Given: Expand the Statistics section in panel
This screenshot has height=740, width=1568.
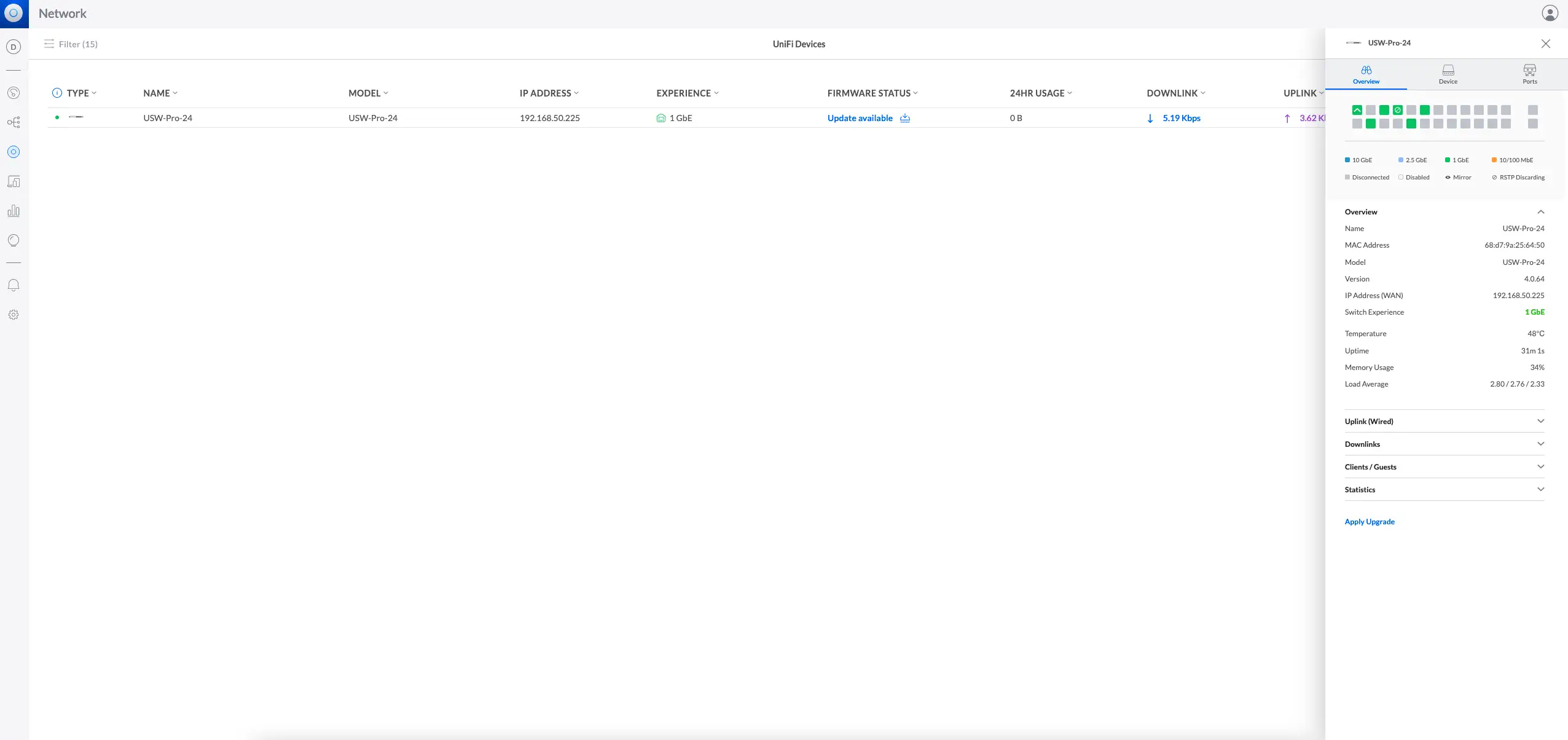Looking at the screenshot, I should (1444, 489).
